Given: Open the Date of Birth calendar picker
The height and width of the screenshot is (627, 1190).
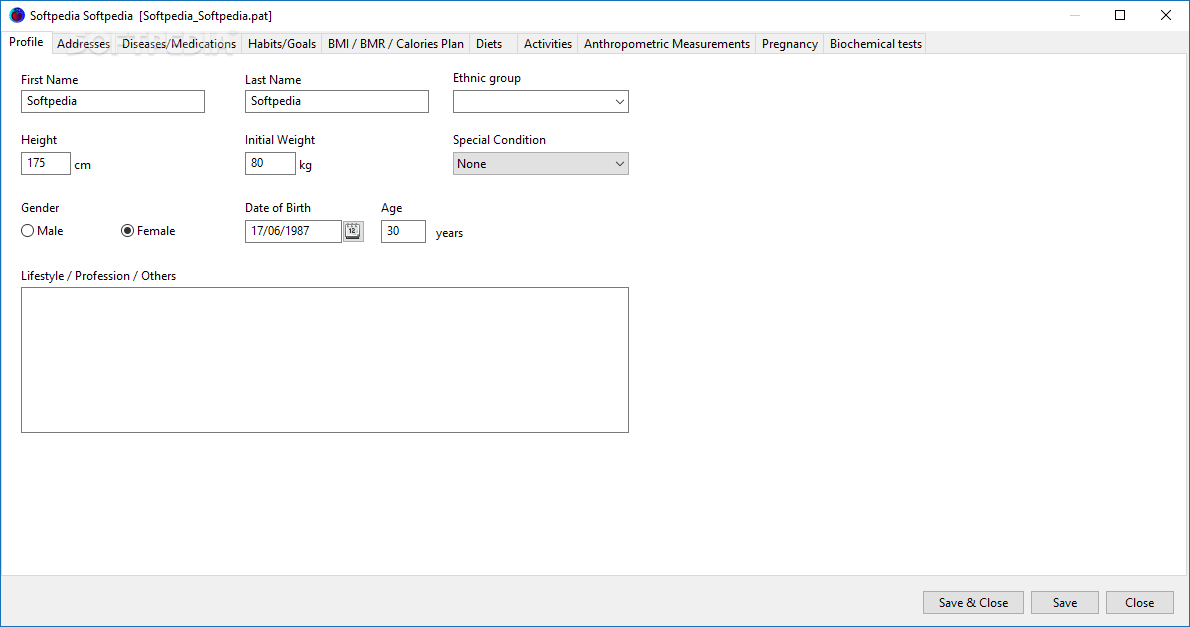Looking at the screenshot, I should click(x=353, y=231).
